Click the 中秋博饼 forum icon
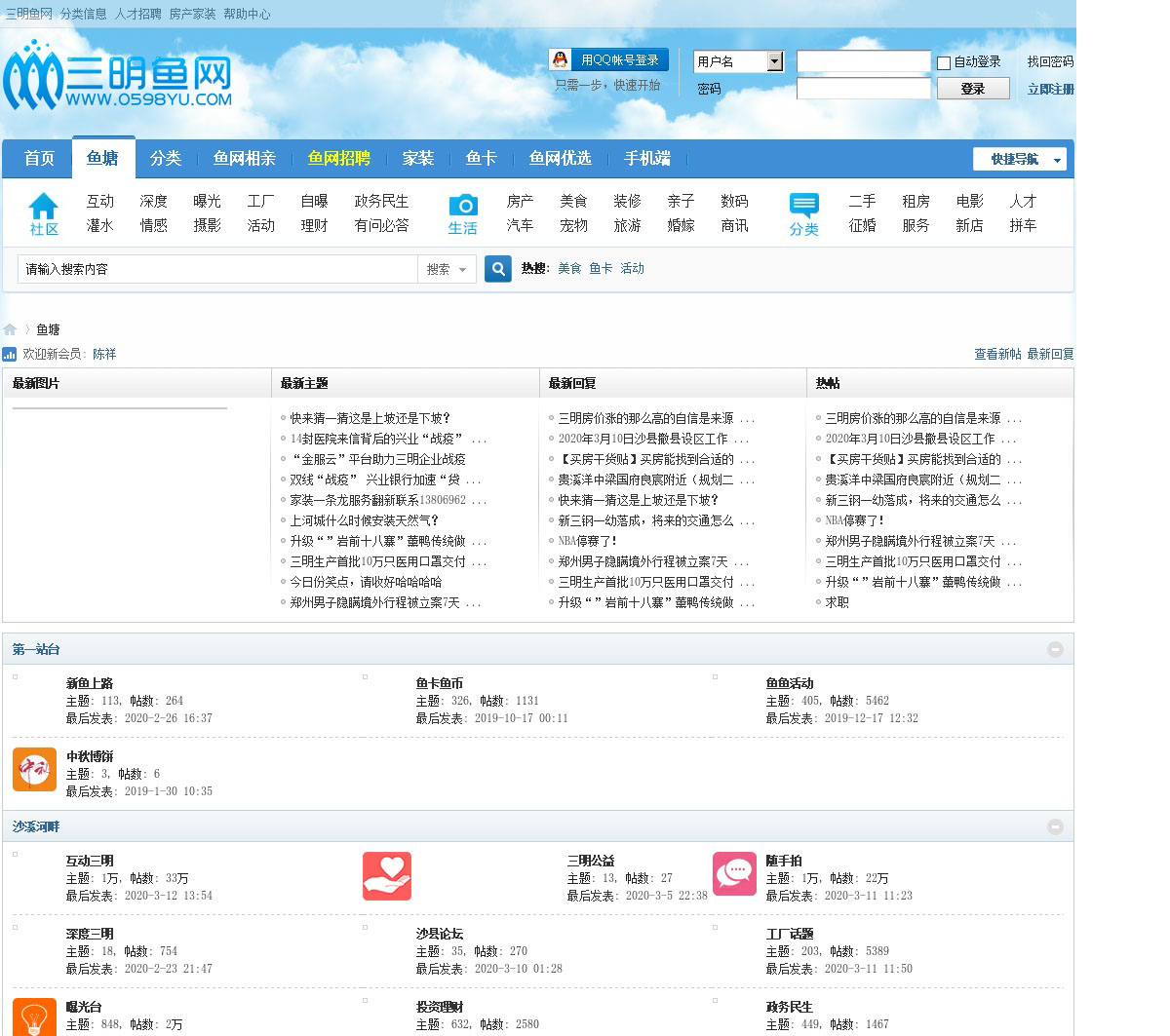Viewport: 1170px width, 1036px height. 34,769
